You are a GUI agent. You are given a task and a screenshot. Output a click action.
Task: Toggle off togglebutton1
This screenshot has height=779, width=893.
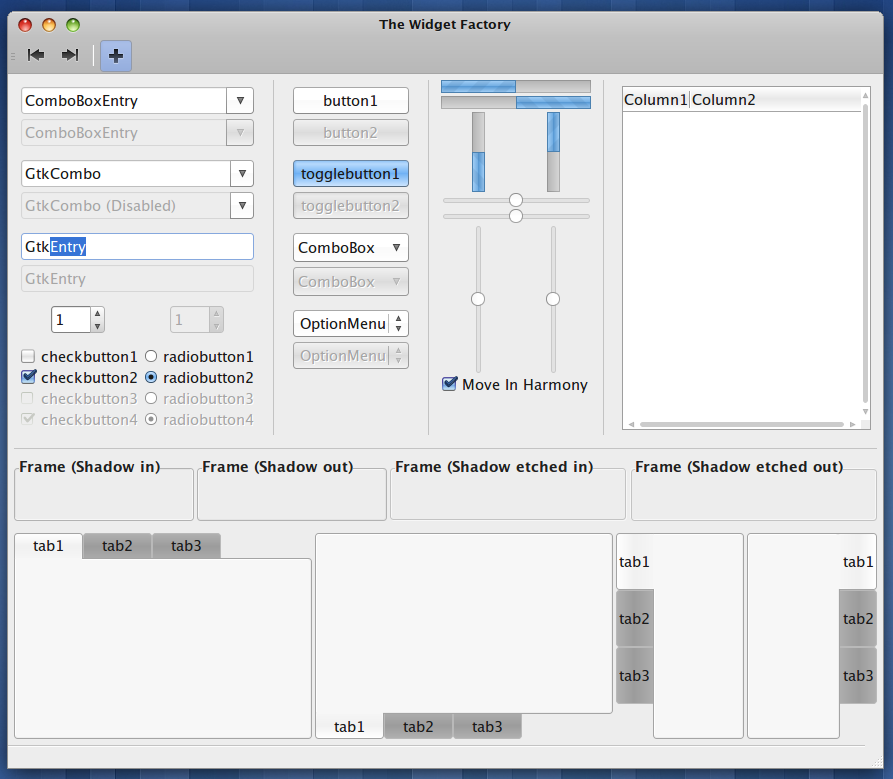pos(351,174)
